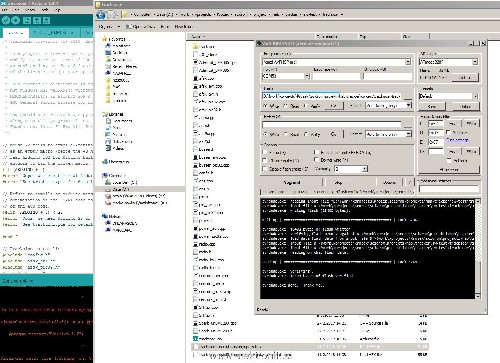This screenshot has height=363, width=500.
Task: Click the EEPROM section Go button
Action: click(x=333, y=134)
